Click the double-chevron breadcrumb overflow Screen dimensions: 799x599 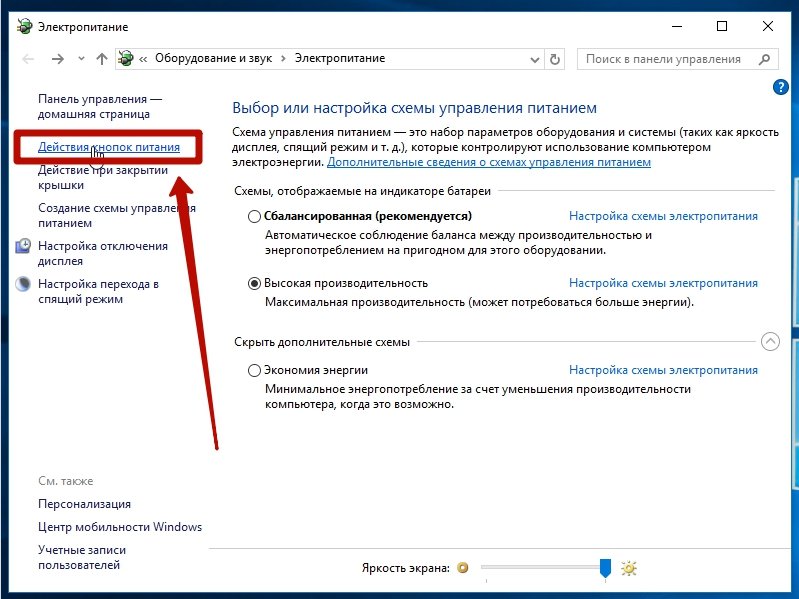(143, 59)
